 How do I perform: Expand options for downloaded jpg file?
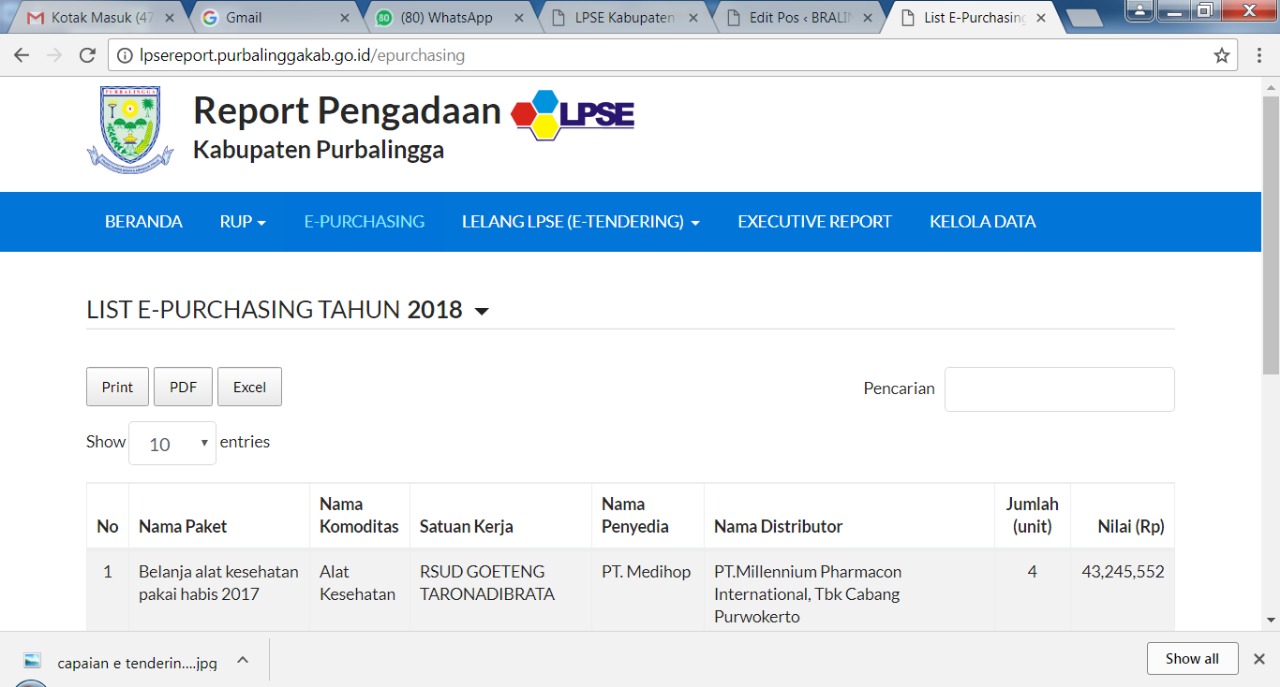(242, 660)
